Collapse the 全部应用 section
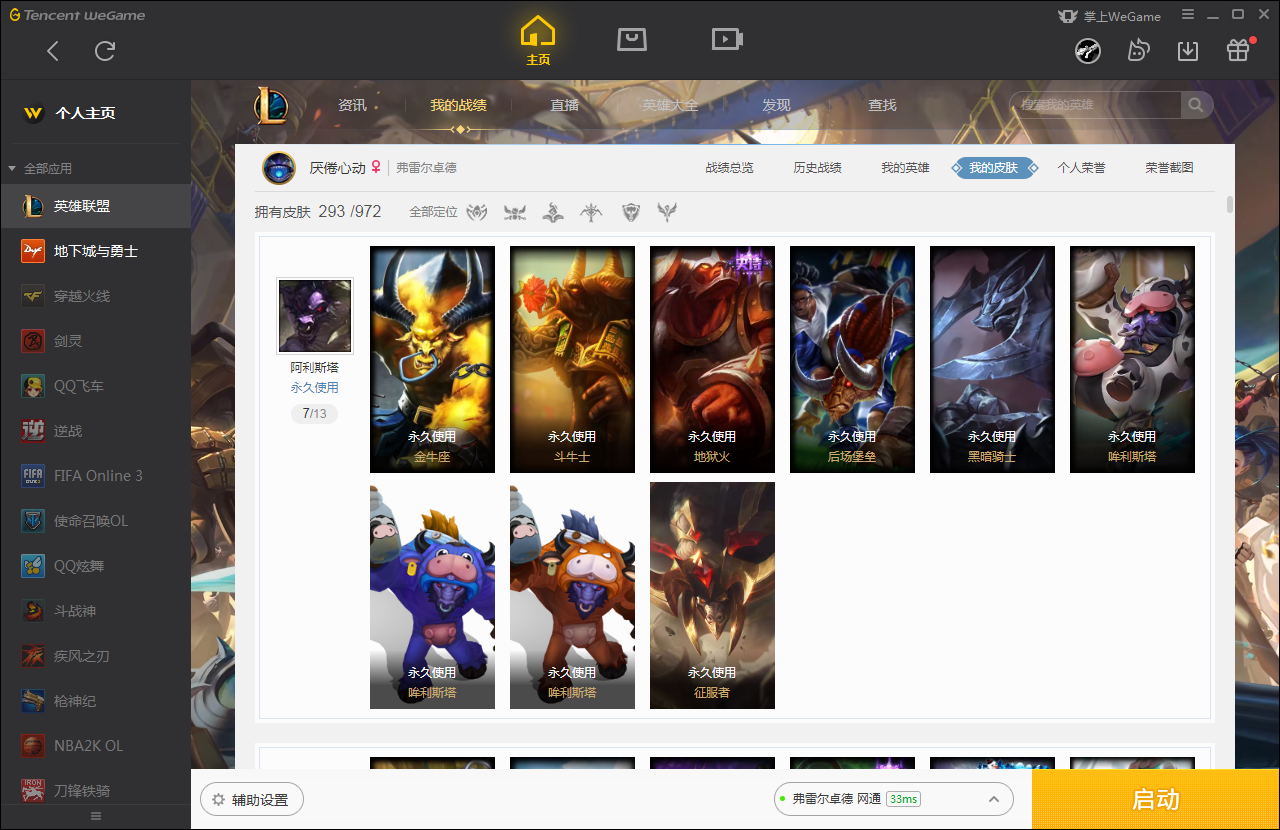The height and width of the screenshot is (830, 1280). (40, 169)
